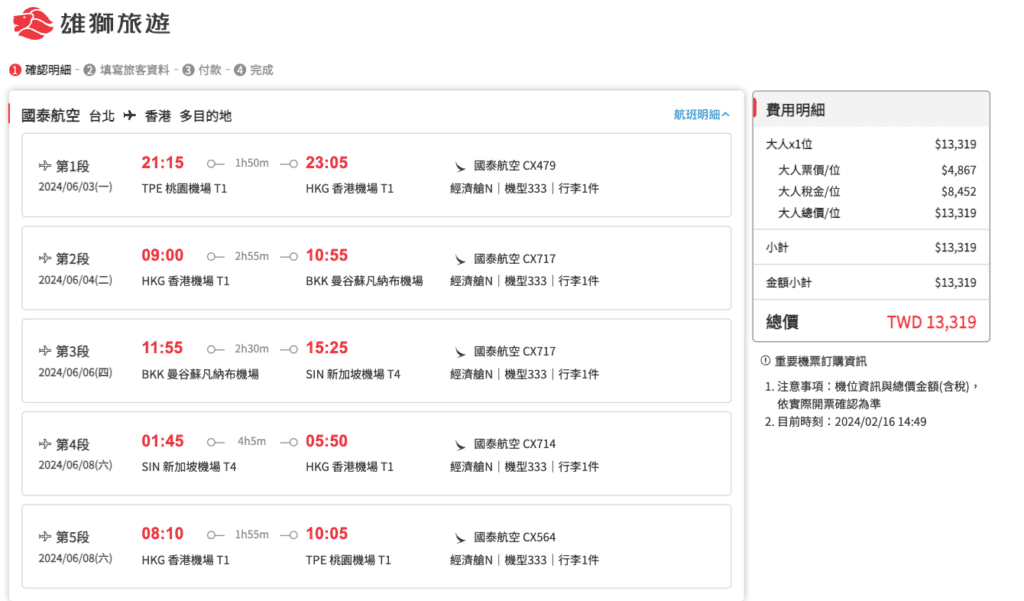
Task: Click the info icon beside 重要機票訂購資訊
Action: [765, 361]
